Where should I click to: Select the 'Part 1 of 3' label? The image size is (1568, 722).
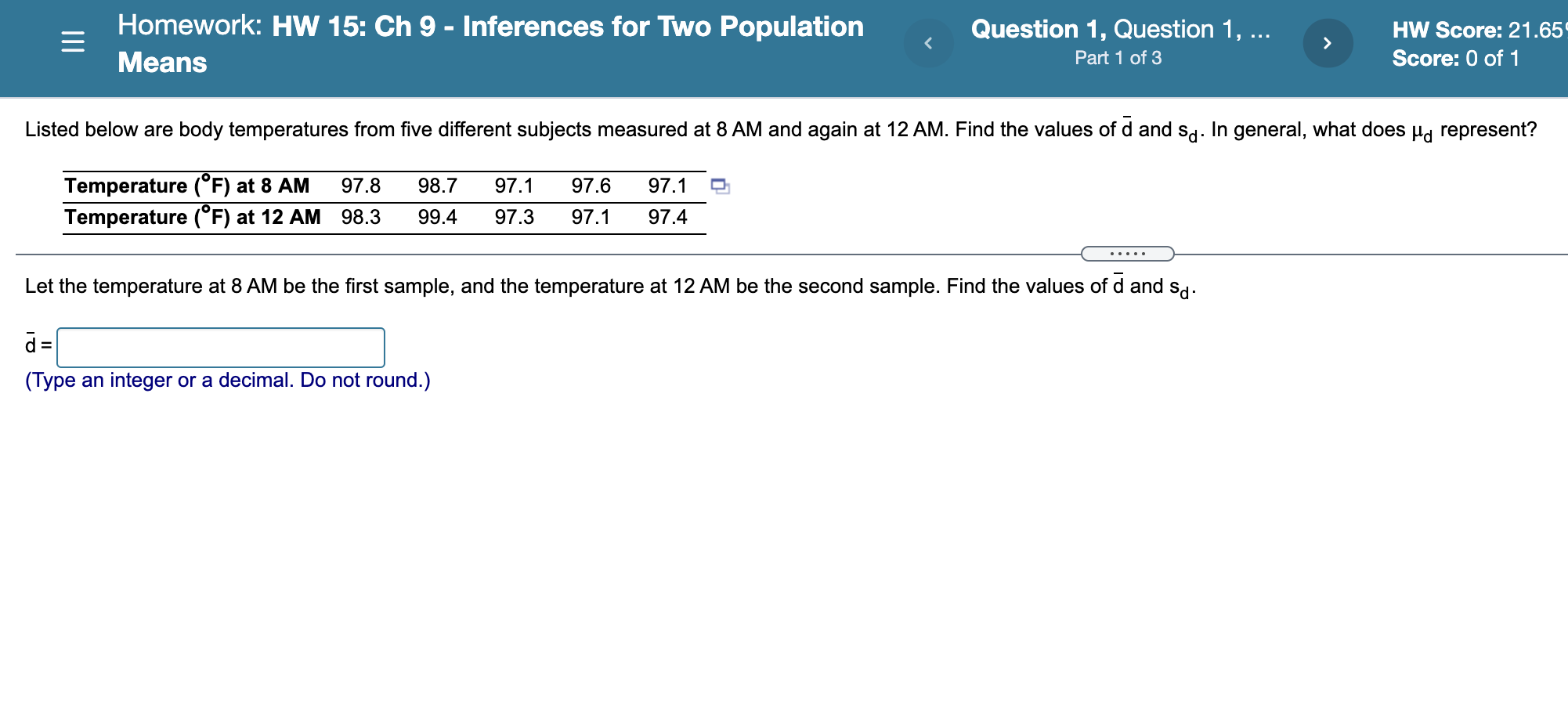tap(1118, 57)
